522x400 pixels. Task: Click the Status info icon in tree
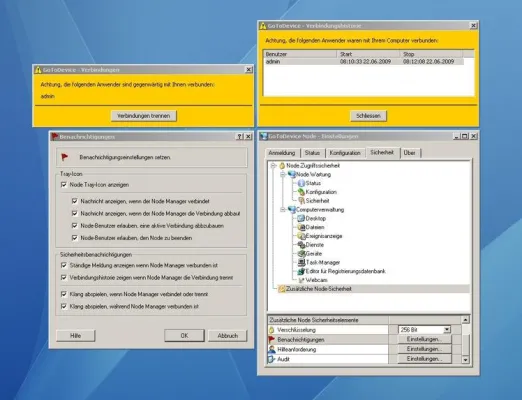[301, 183]
